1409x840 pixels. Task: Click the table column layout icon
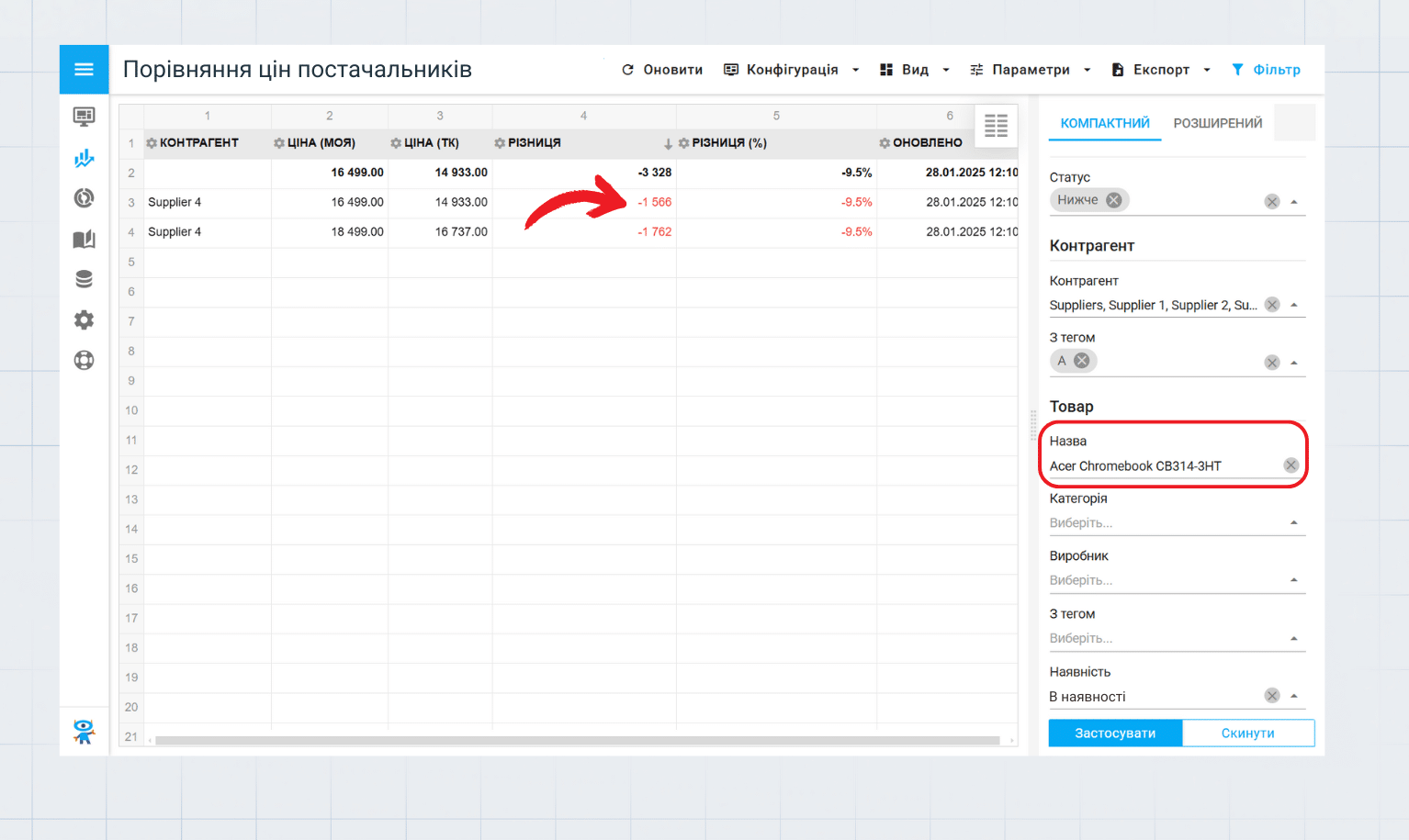point(996,126)
